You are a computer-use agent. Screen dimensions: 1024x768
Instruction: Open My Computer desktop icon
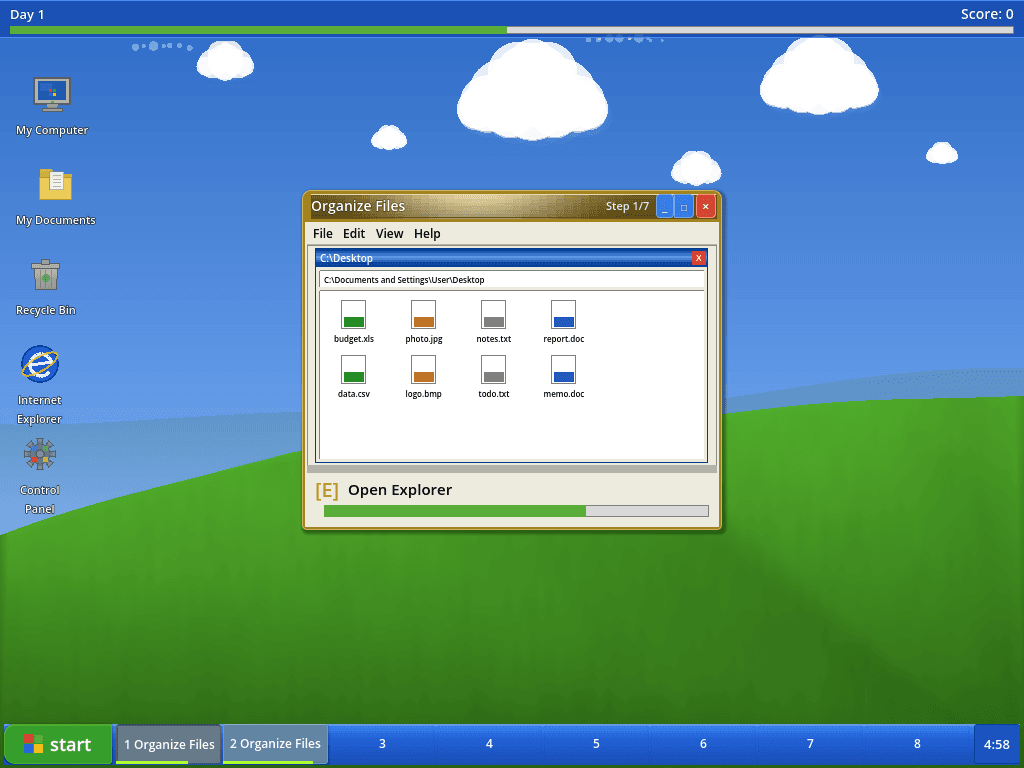52,95
